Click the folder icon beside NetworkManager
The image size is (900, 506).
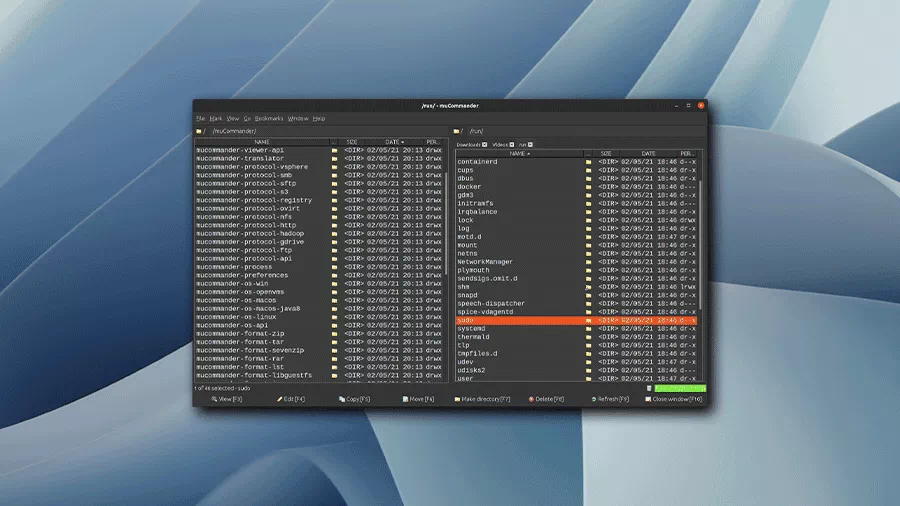(x=588, y=262)
